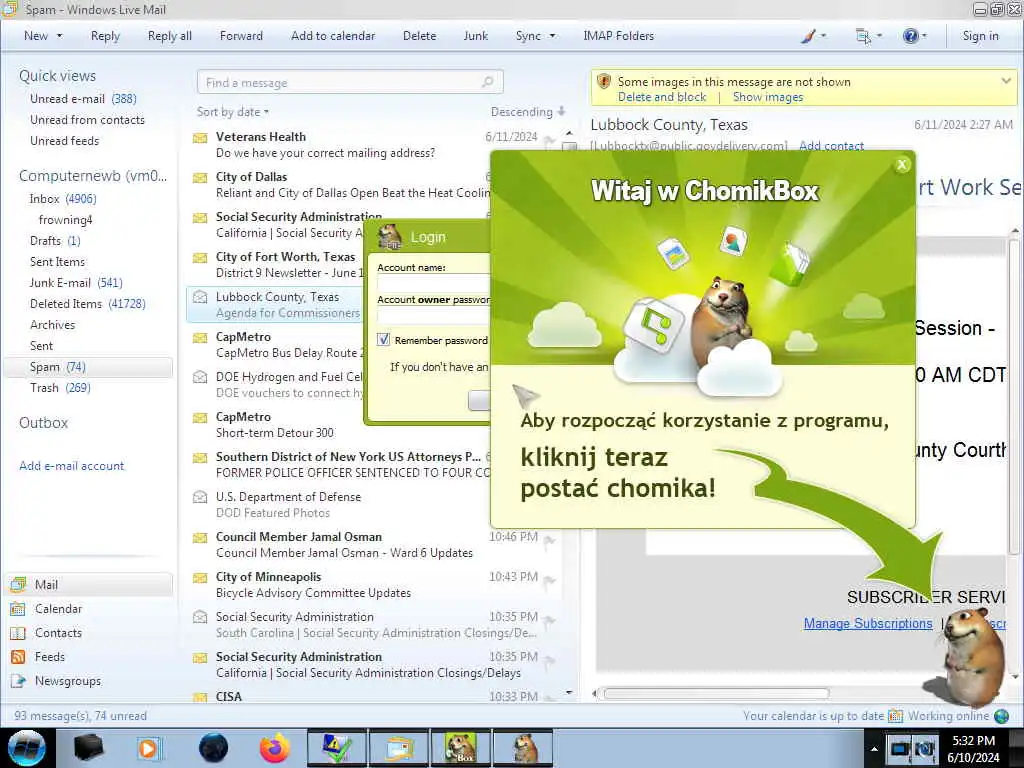Click the security shield icon in image warning bar
Screen dimensions: 1024x768
604,81
